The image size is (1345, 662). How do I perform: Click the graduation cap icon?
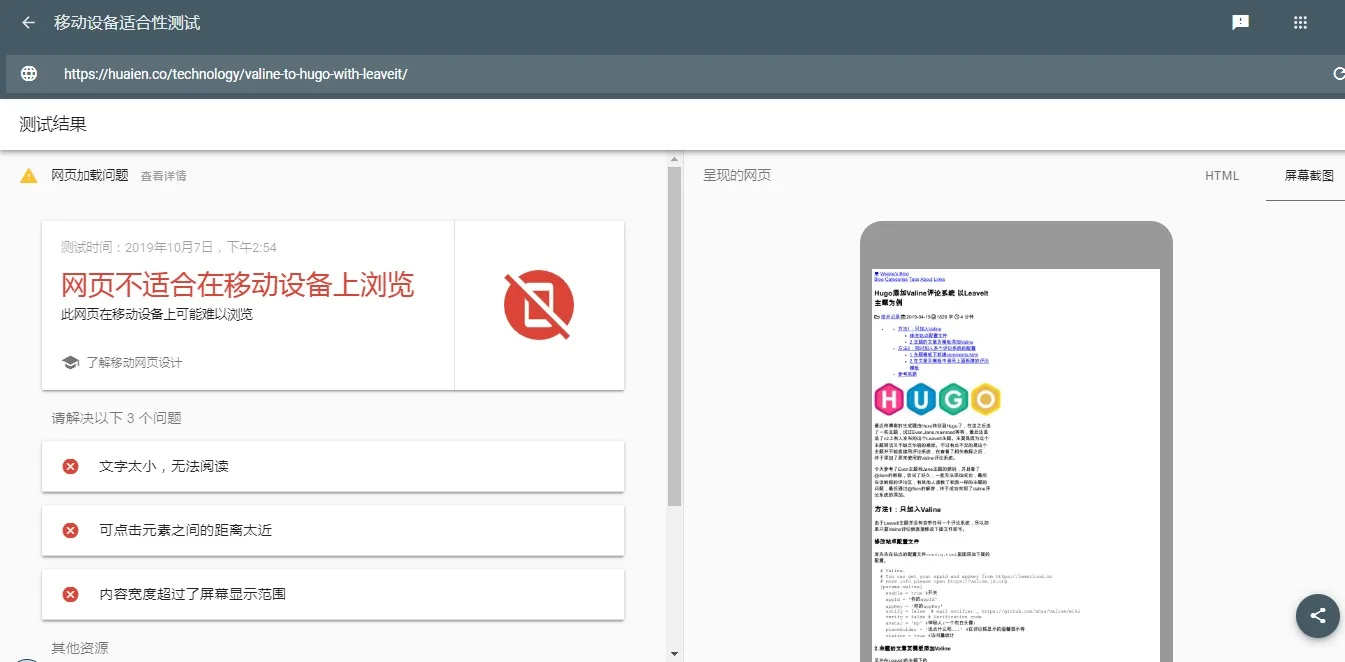pos(70,362)
